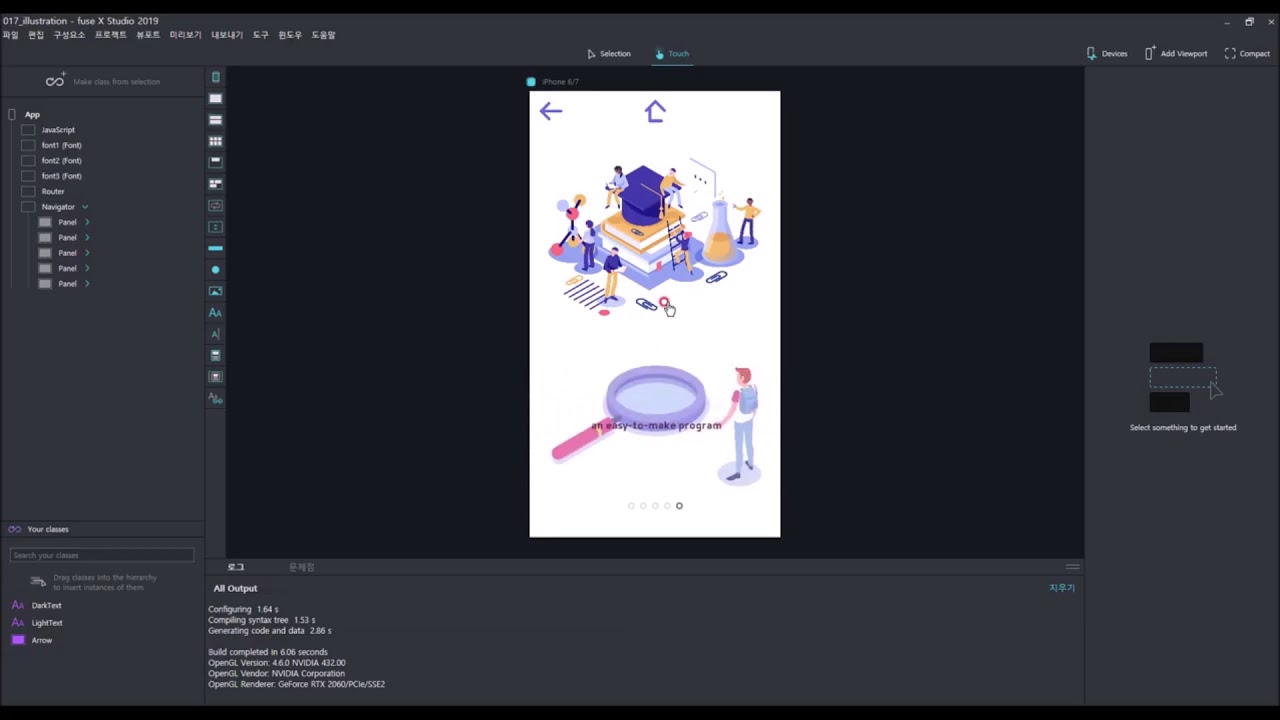Open the 도움말 menu

click(x=323, y=35)
